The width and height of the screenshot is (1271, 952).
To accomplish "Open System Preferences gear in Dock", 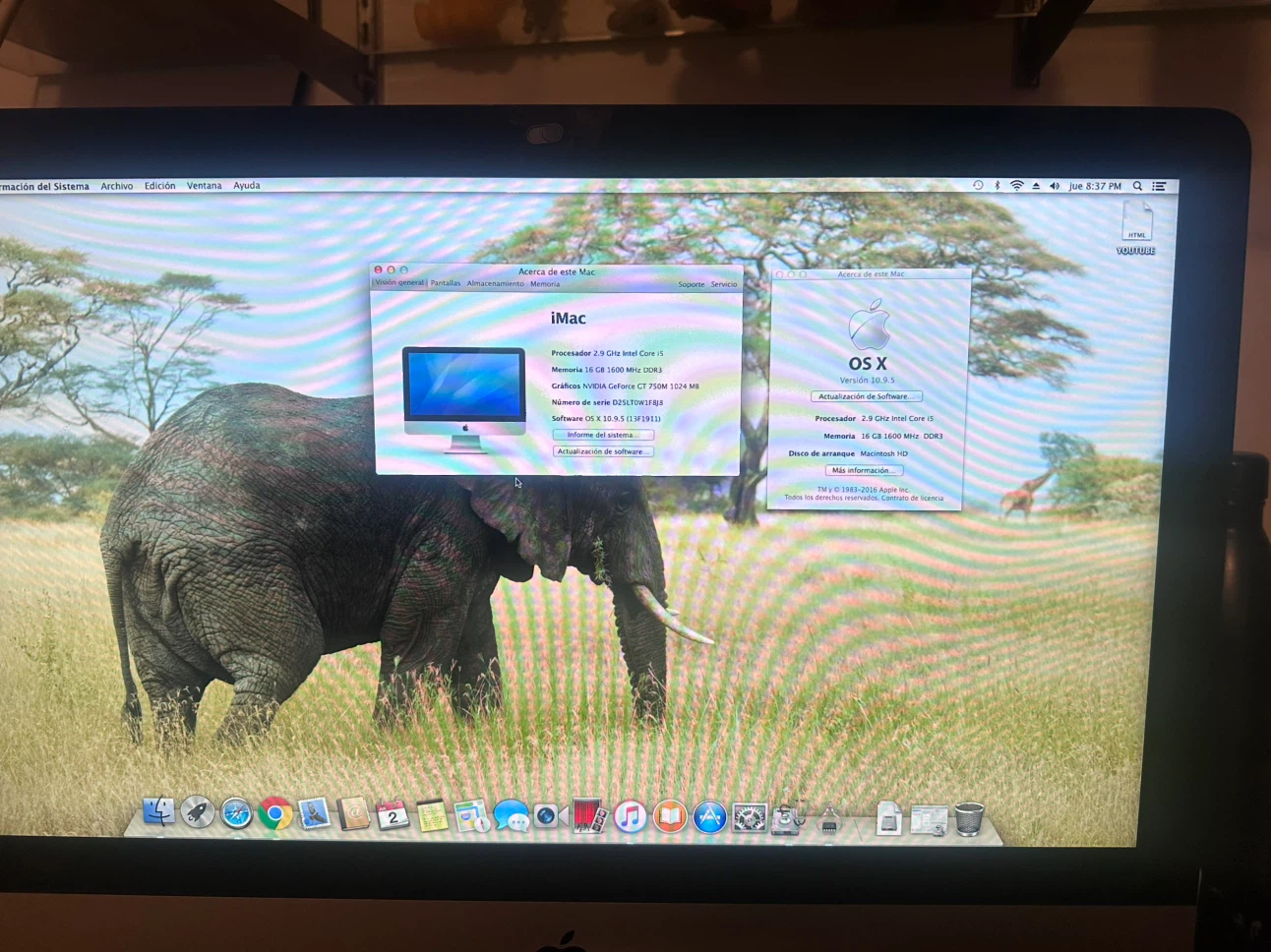I will click(749, 818).
